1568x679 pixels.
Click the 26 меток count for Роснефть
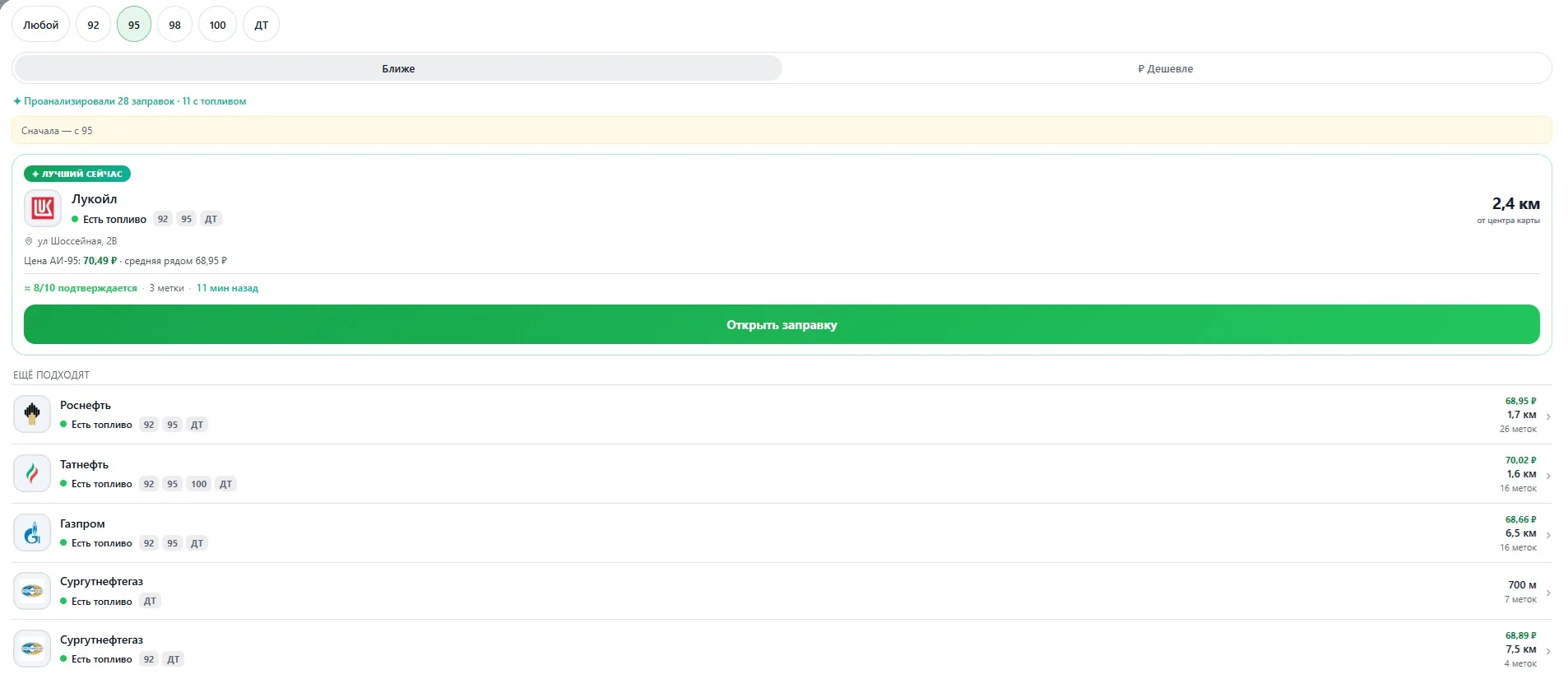pos(1518,429)
